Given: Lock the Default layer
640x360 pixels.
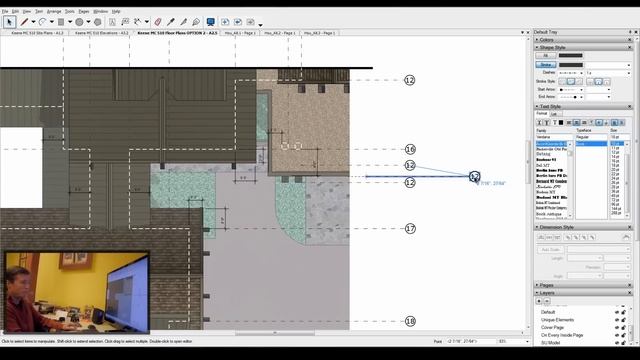Looking at the screenshot, I should pos(624,312).
